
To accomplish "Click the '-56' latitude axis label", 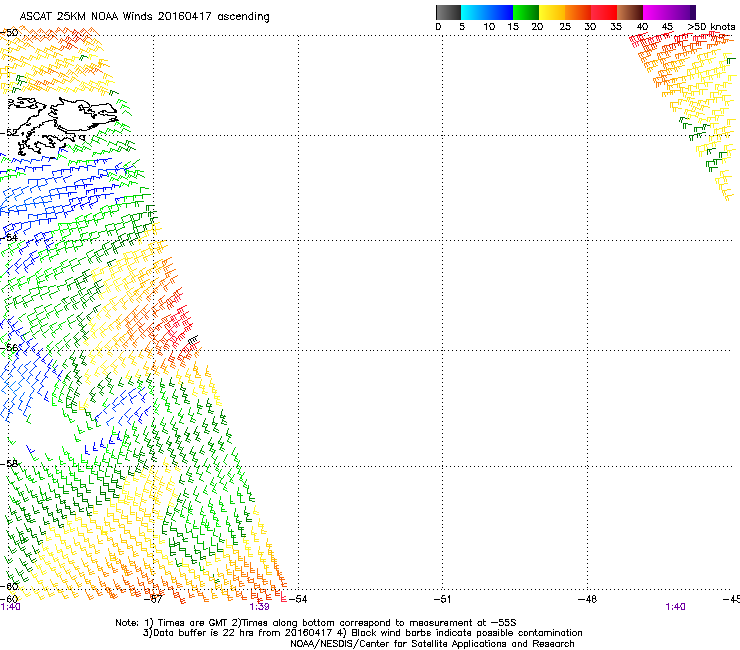I will [9, 348].
